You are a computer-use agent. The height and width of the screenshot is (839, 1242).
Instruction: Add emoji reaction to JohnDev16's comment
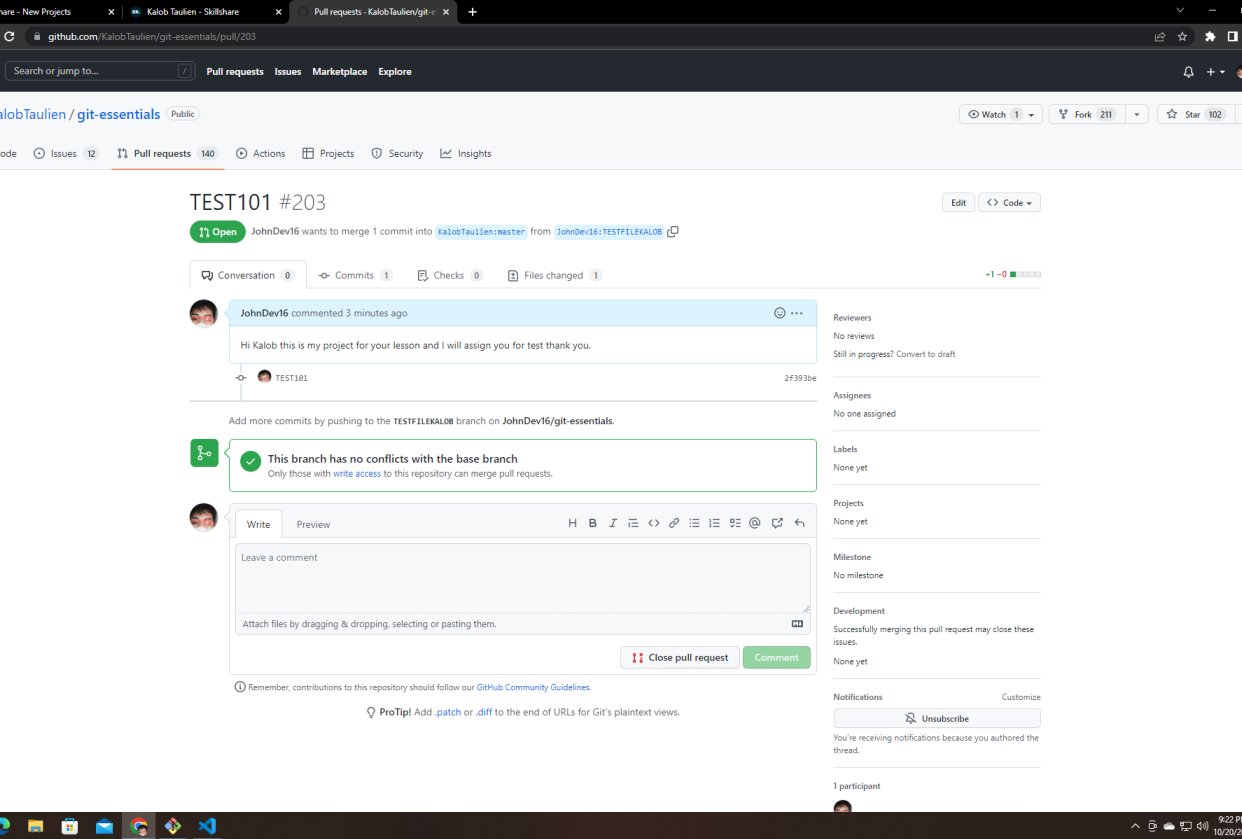pos(780,313)
